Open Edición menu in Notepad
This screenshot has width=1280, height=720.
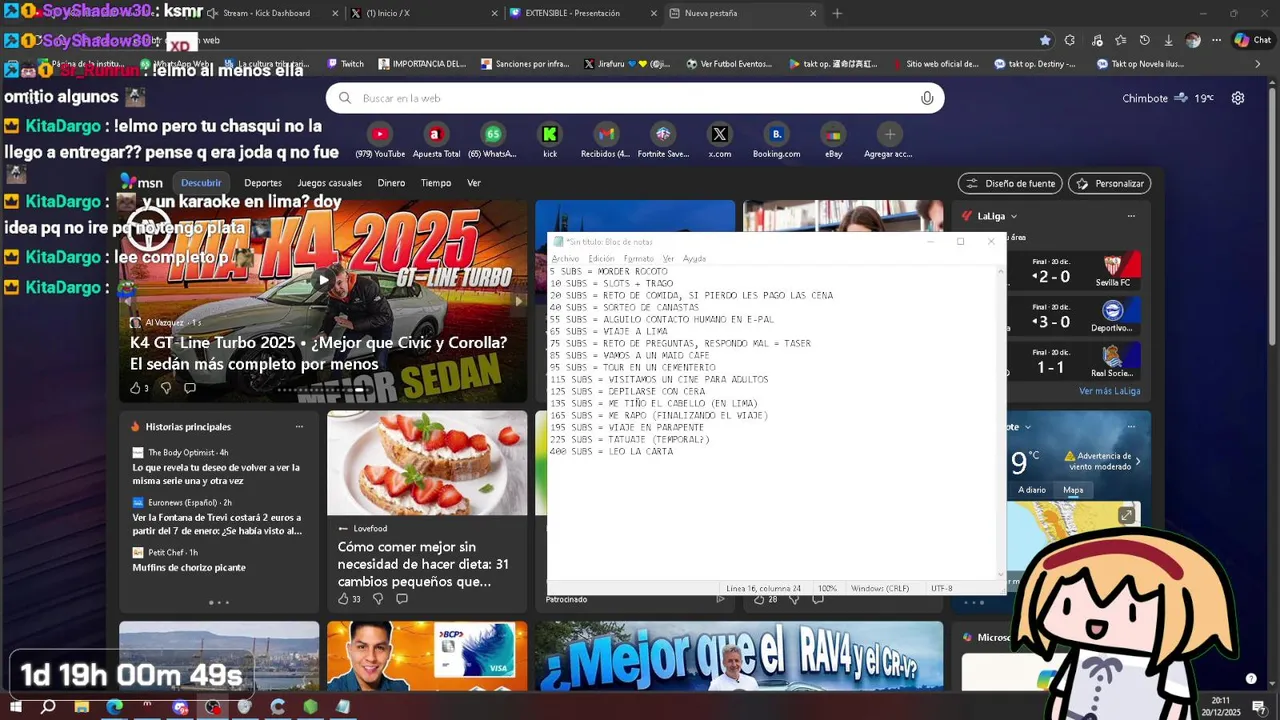click(x=601, y=258)
